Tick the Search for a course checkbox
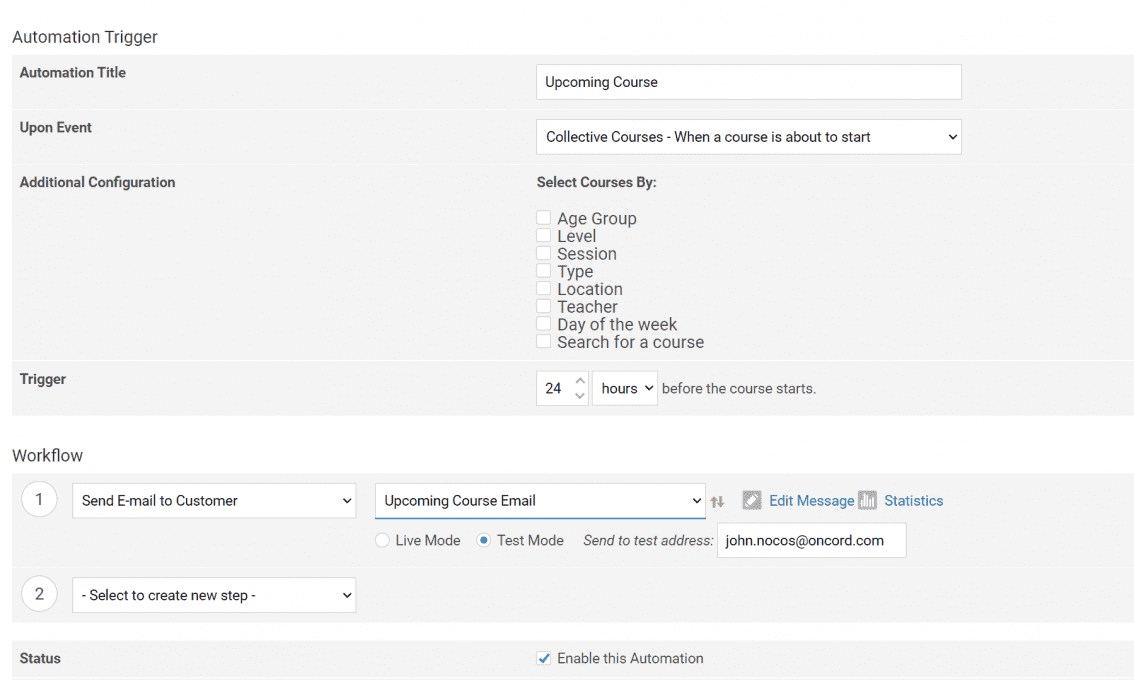The height and width of the screenshot is (680, 1134). pyautogui.click(x=543, y=341)
